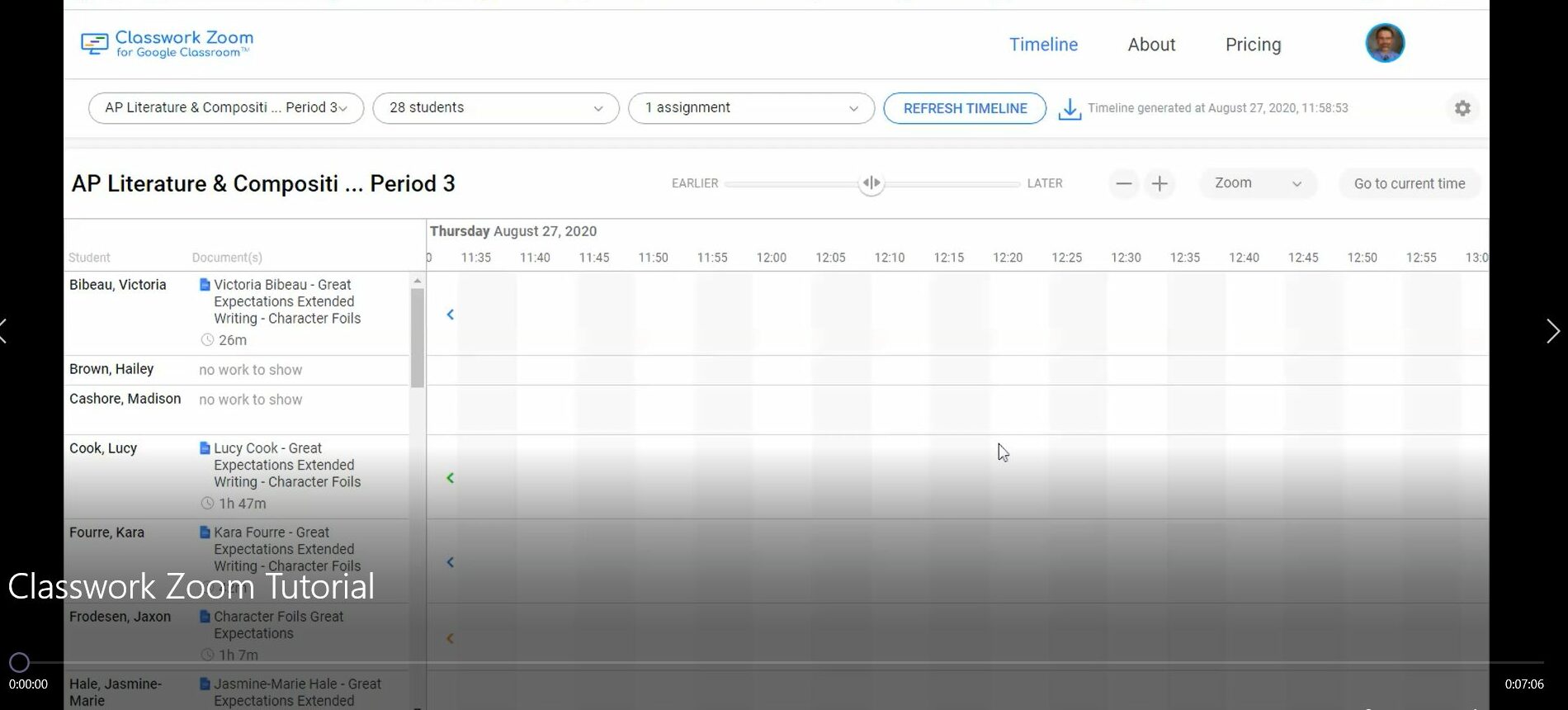
Task: Open Kara Fourre's Great Expectations document
Action: 287,549
